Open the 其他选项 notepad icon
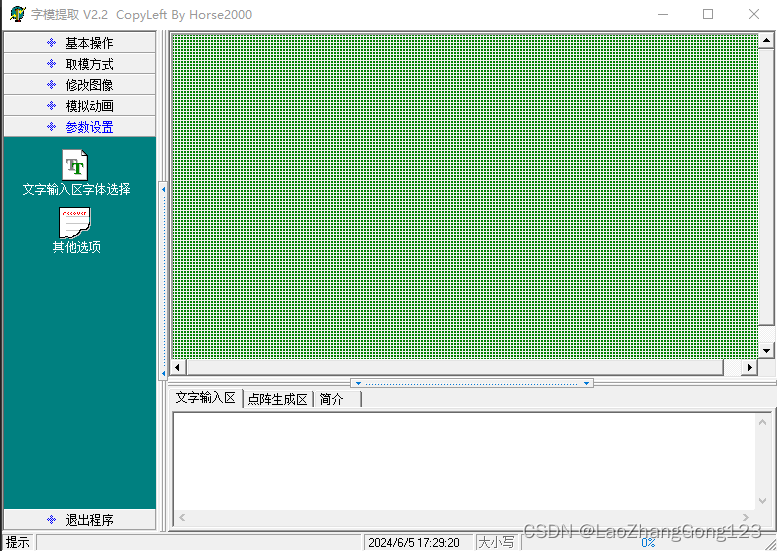Viewport: 777px width, 551px height. click(75, 222)
